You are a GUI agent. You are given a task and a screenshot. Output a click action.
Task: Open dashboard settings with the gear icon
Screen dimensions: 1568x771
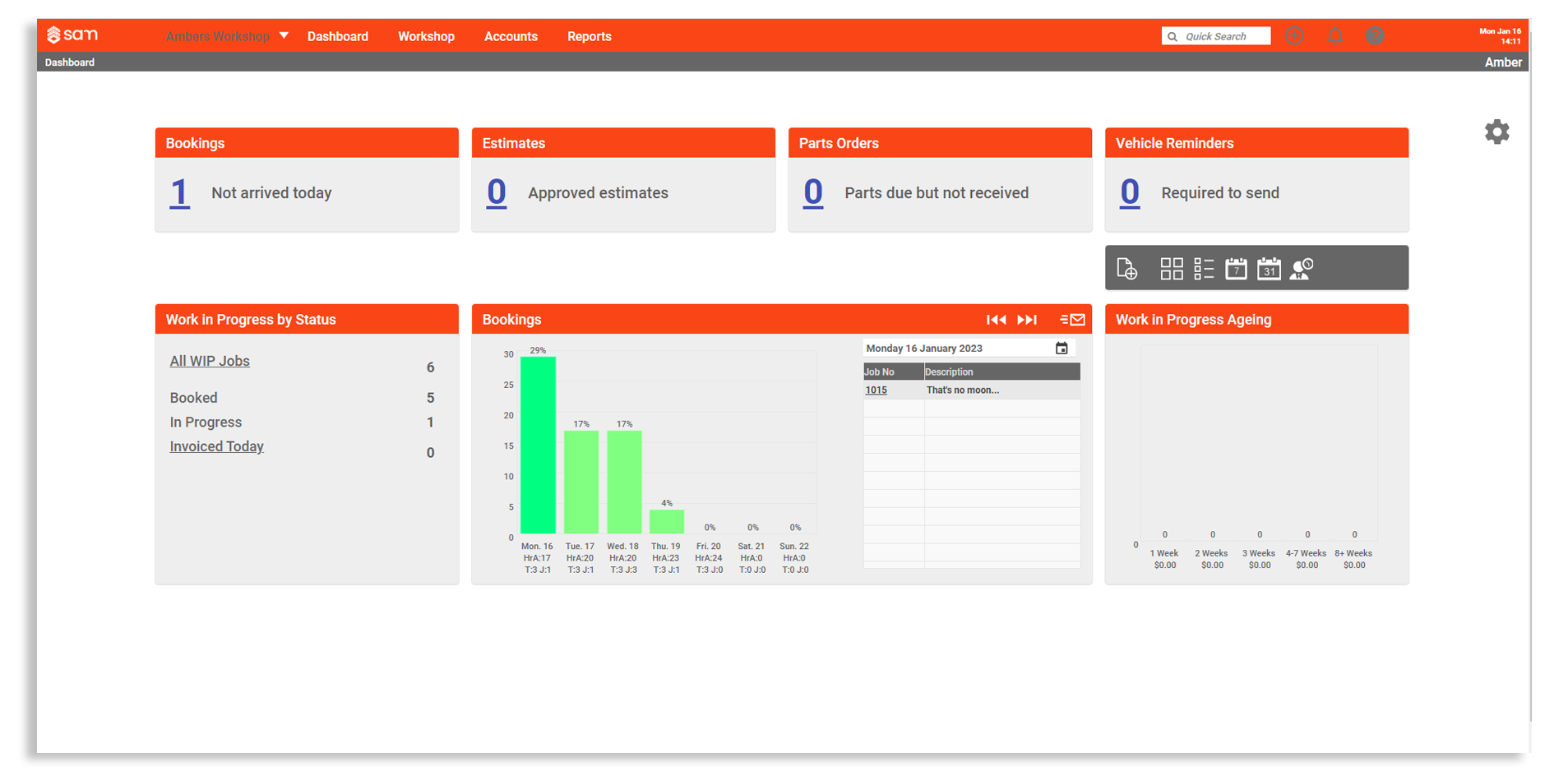pos(1496,132)
